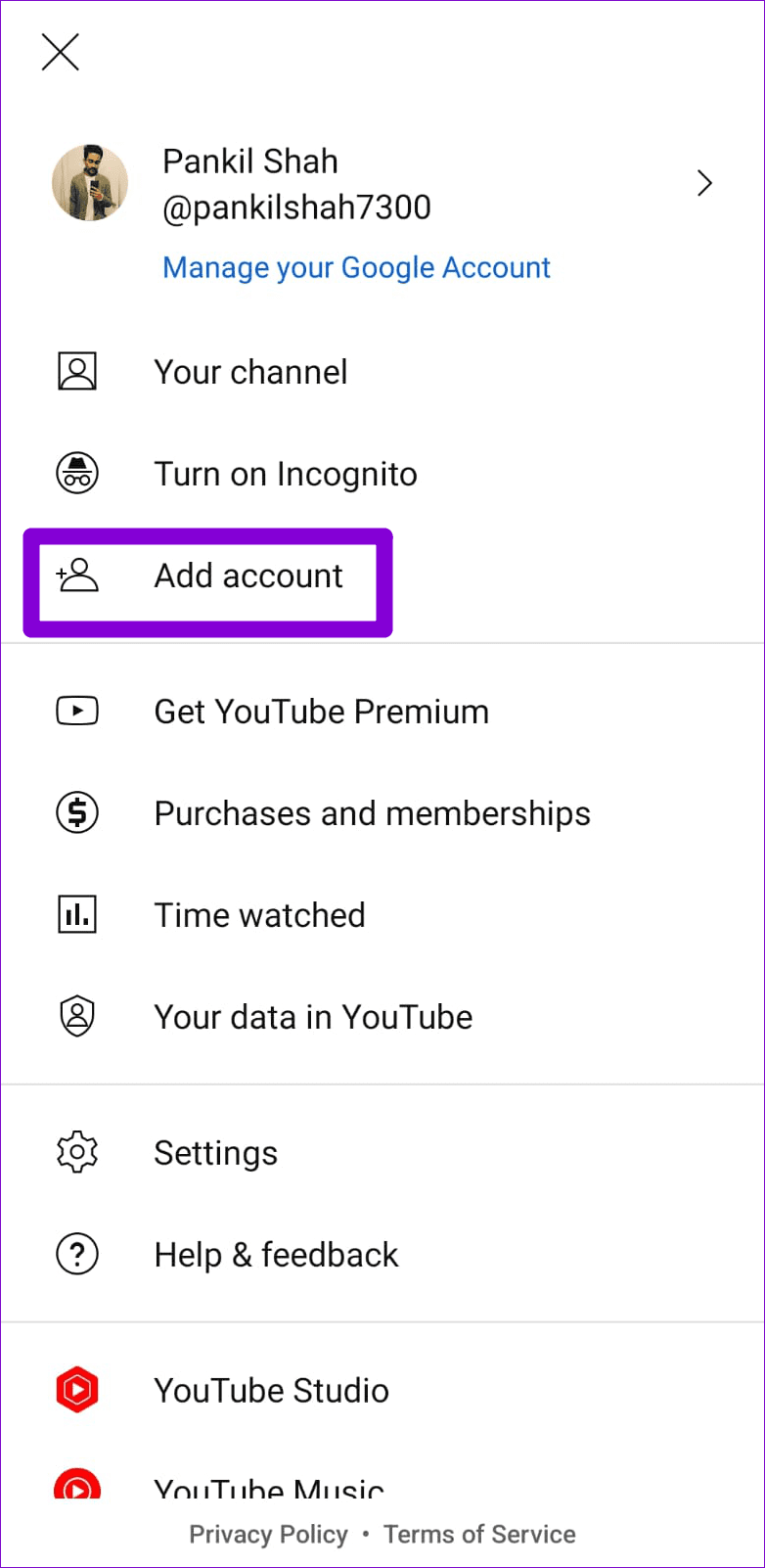The image size is (765, 1568).
Task: Click the YouTube Premium play button icon
Action: (77, 712)
